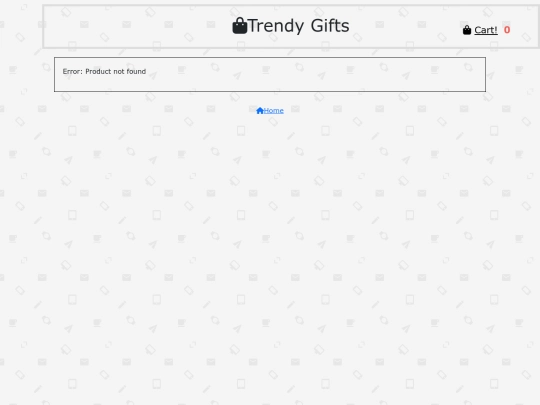Viewport: 540px width, 405px height.
Task: Click the small bag icon next to Cart!
Action: (x=467, y=30)
